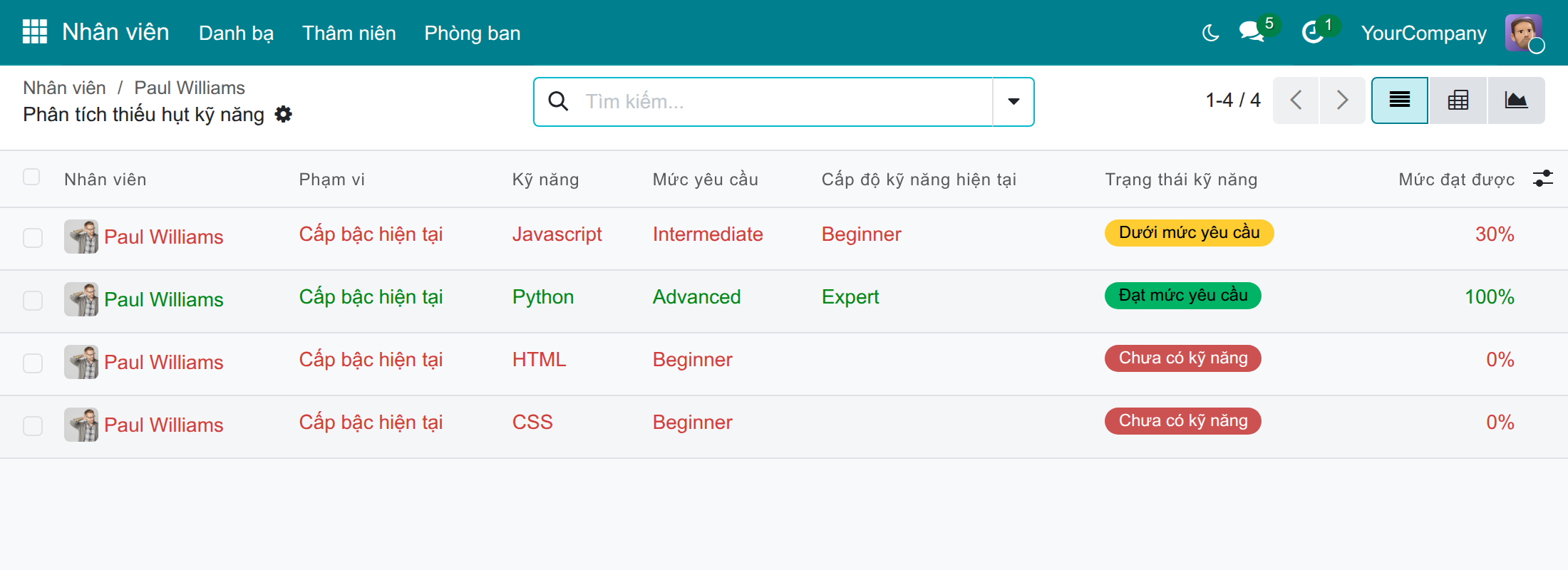Click Paul Williams avatar in Javascript row

pyautogui.click(x=81, y=237)
